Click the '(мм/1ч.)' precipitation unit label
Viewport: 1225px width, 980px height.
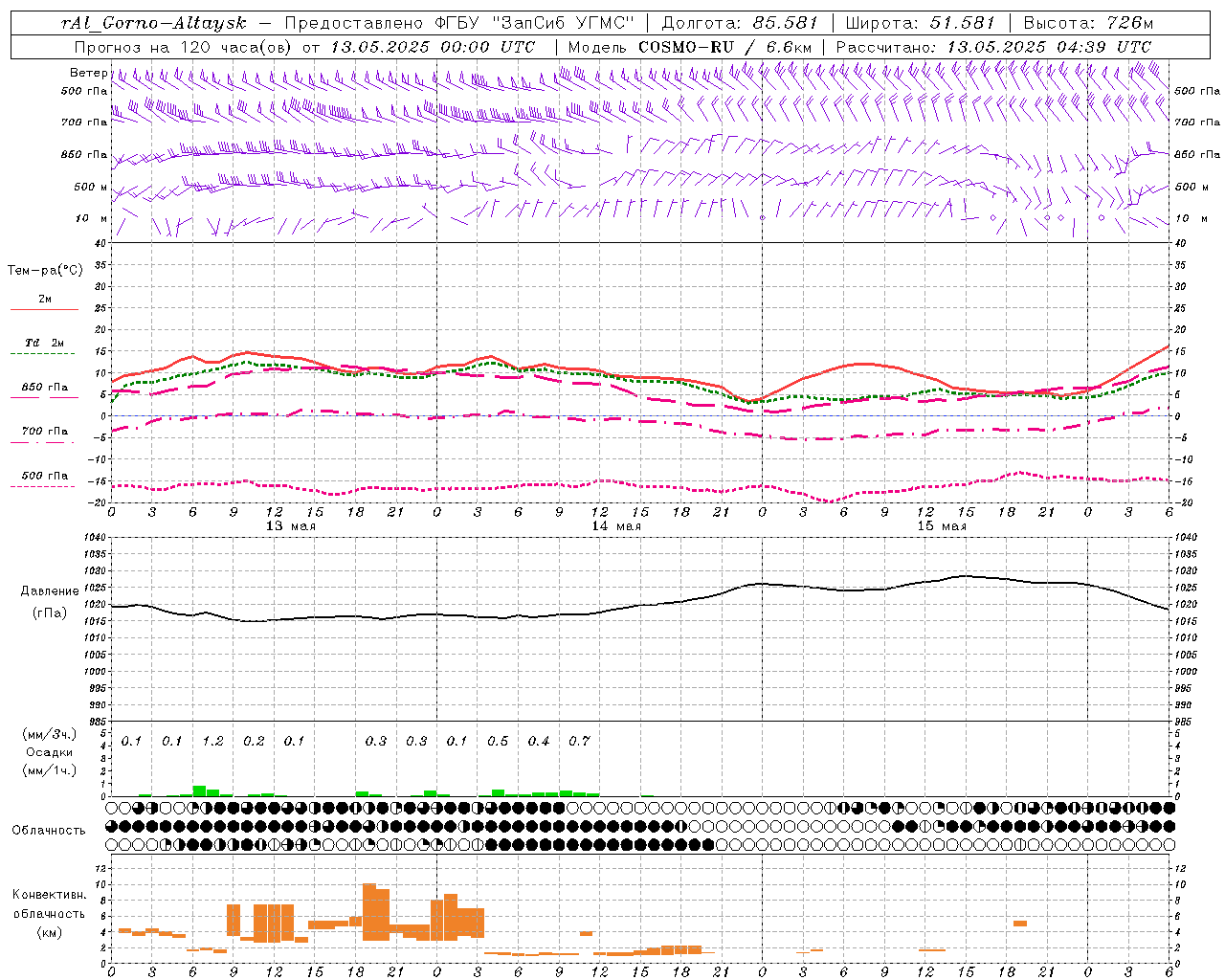click(x=49, y=770)
